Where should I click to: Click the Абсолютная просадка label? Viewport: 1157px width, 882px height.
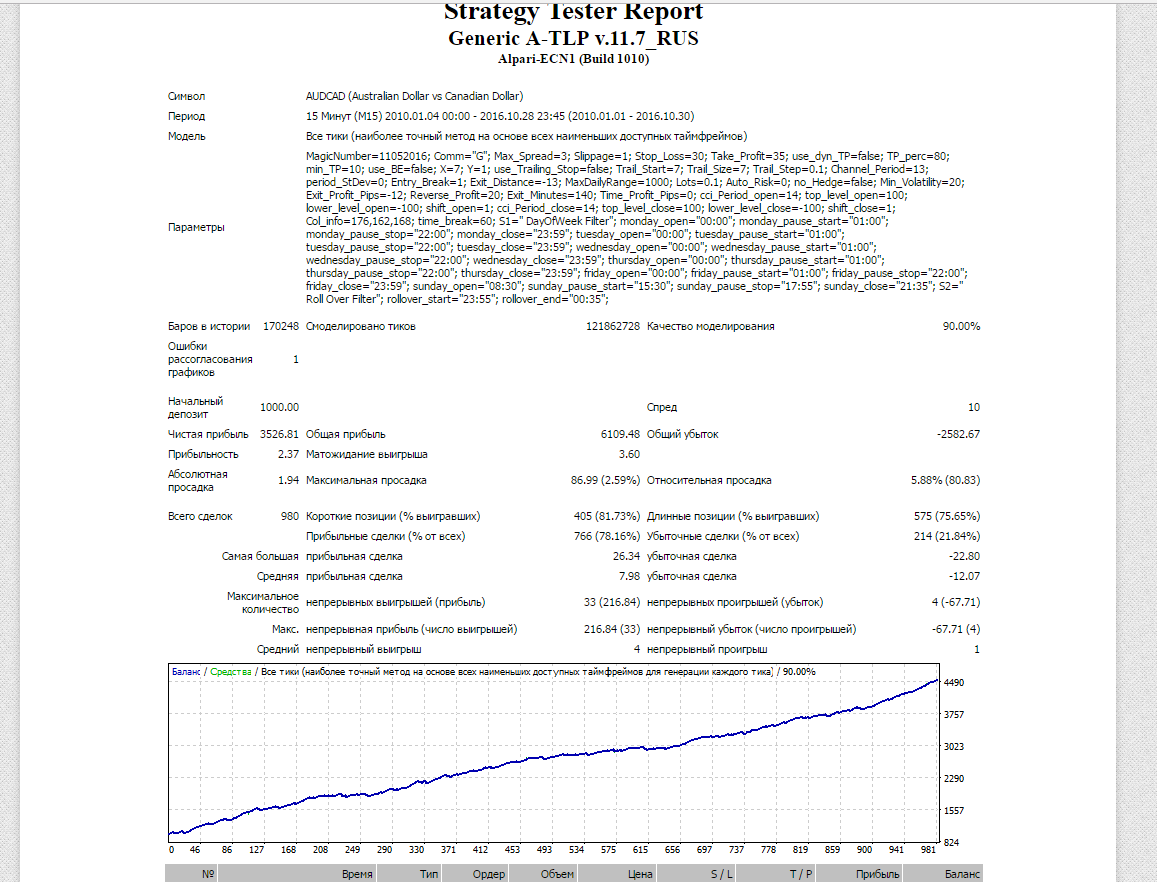pyautogui.click(x=198, y=480)
